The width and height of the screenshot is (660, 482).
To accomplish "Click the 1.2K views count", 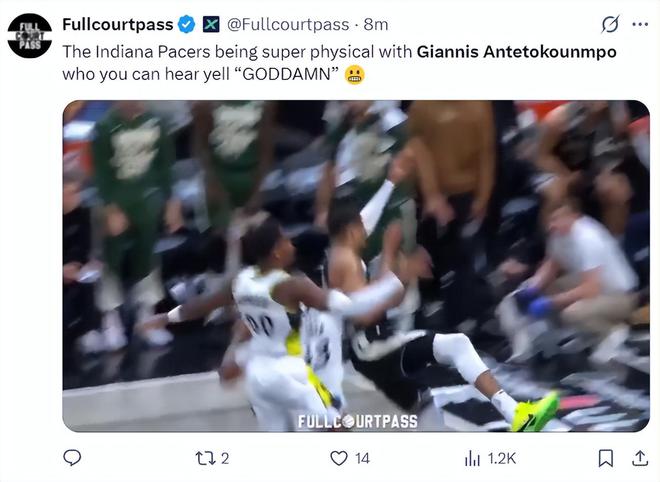I will [x=502, y=458].
